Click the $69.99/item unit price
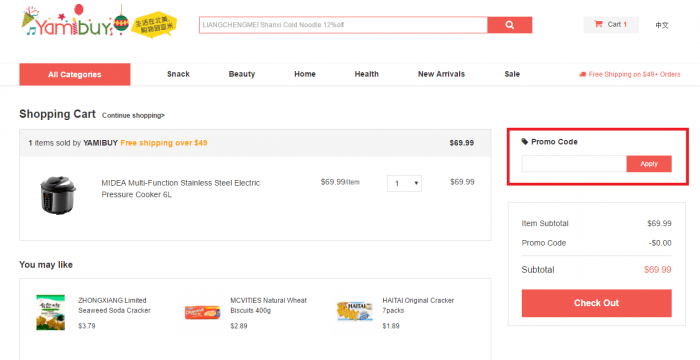The image size is (700, 360). point(340,182)
